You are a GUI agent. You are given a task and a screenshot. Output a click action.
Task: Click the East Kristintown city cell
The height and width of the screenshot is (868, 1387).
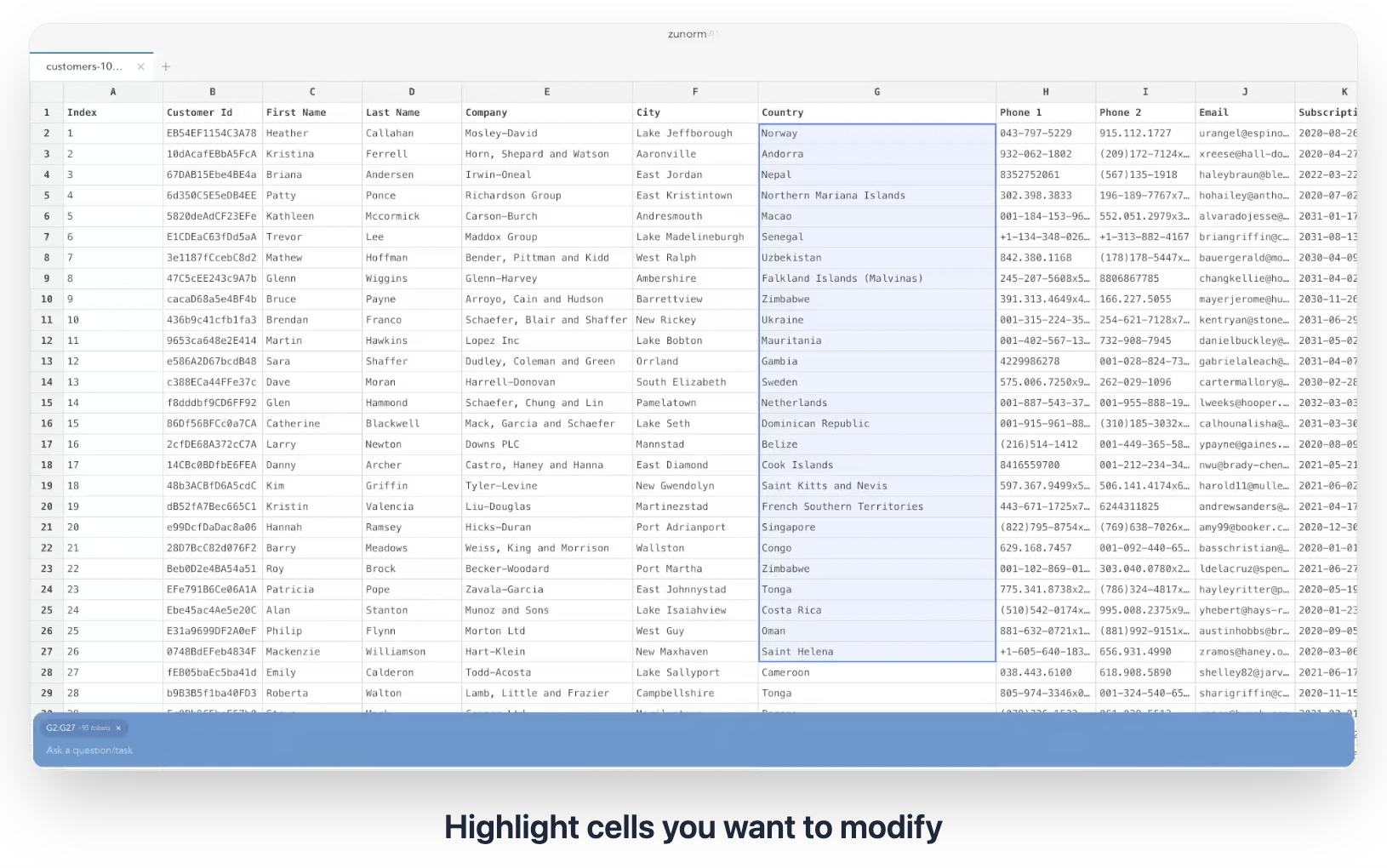695,196
